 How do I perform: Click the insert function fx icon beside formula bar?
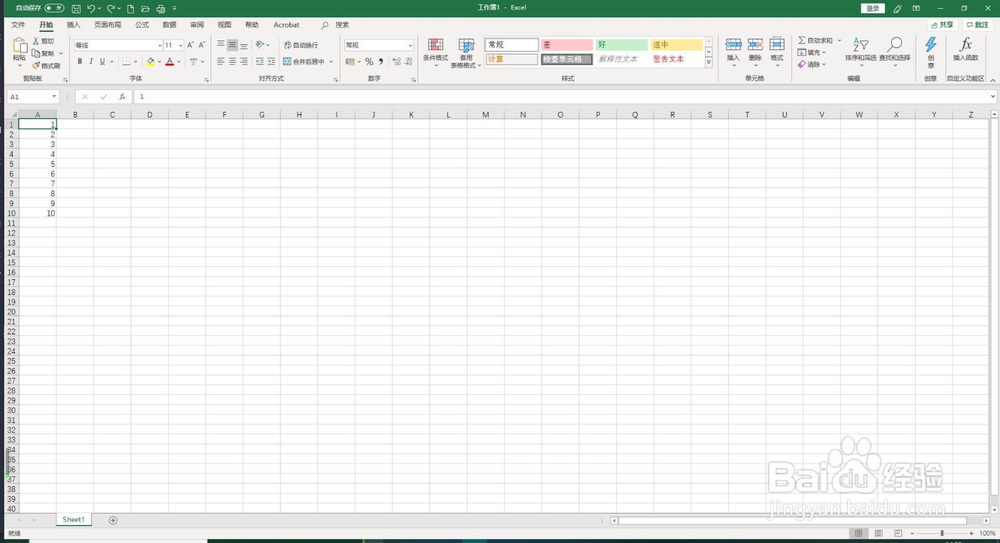point(122,97)
